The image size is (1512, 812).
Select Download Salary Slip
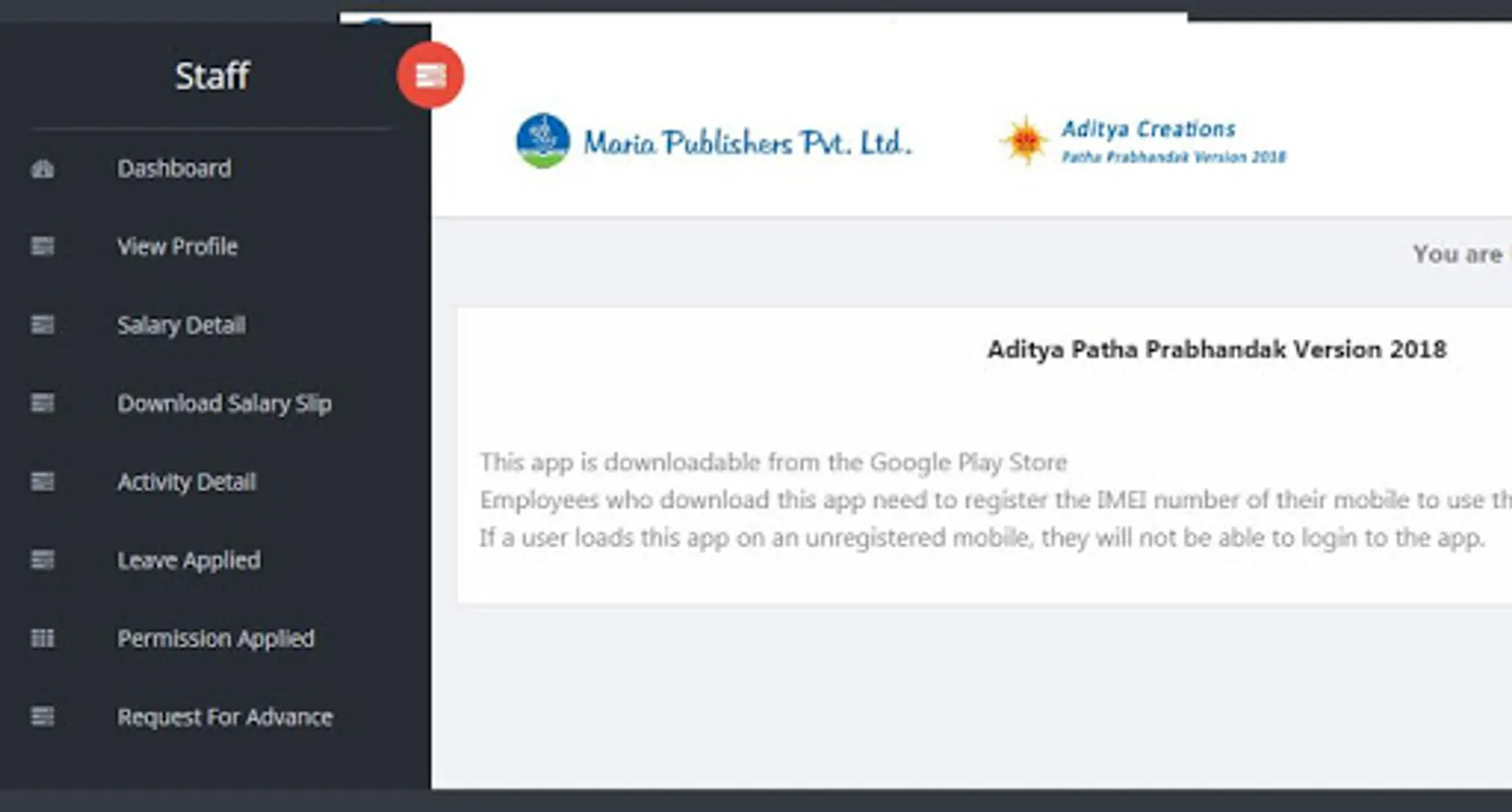tap(225, 403)
